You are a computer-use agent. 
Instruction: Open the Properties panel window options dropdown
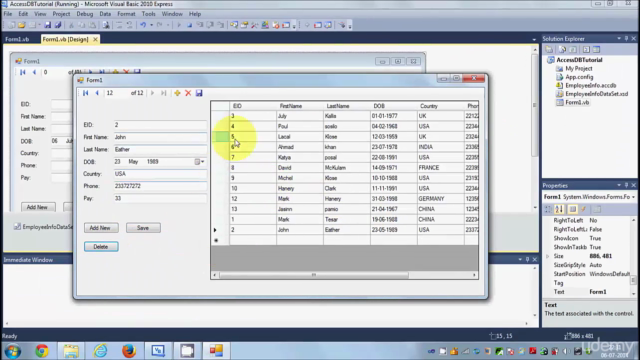pos(619,185)
